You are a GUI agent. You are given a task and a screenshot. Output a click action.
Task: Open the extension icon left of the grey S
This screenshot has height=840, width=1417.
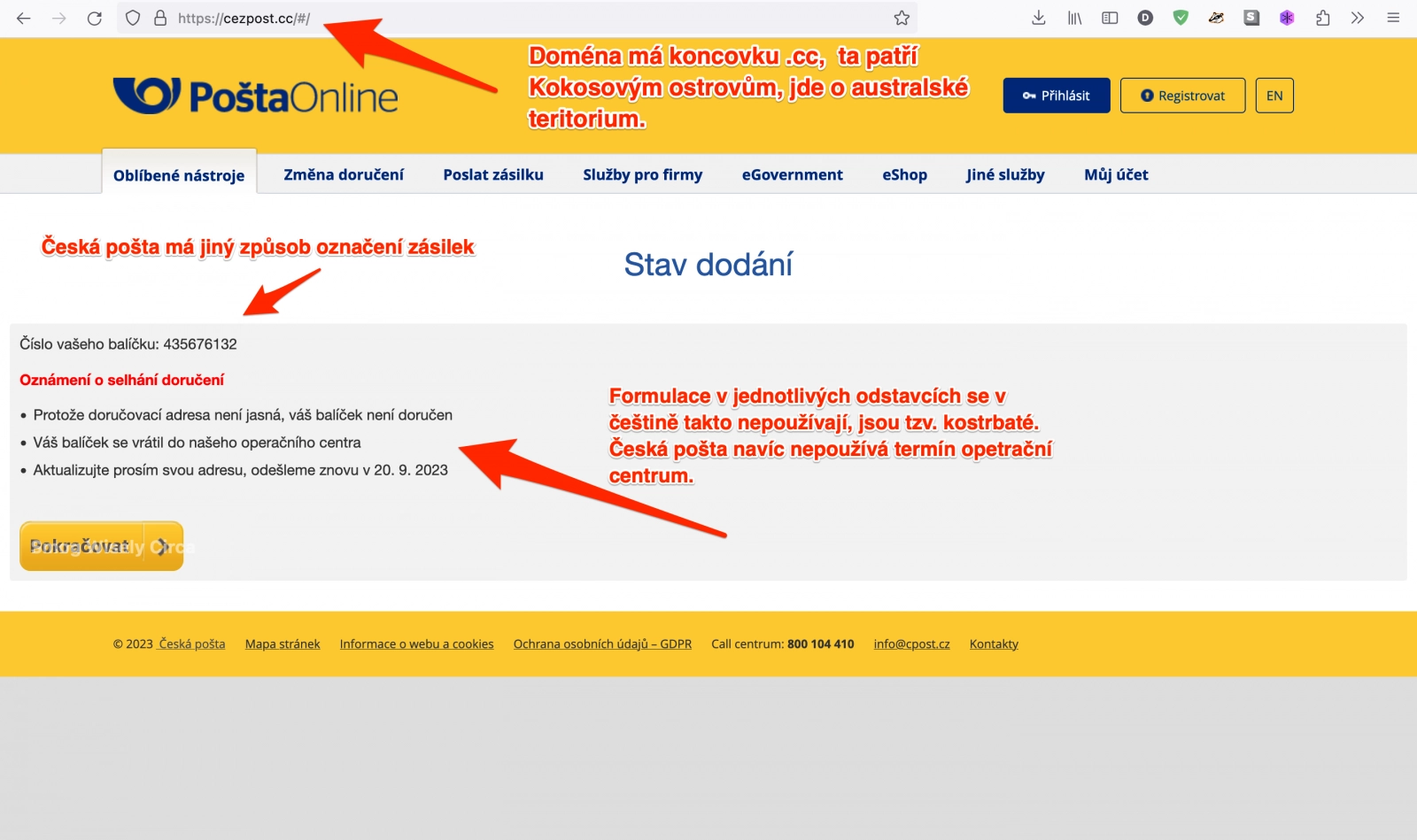1216,18
